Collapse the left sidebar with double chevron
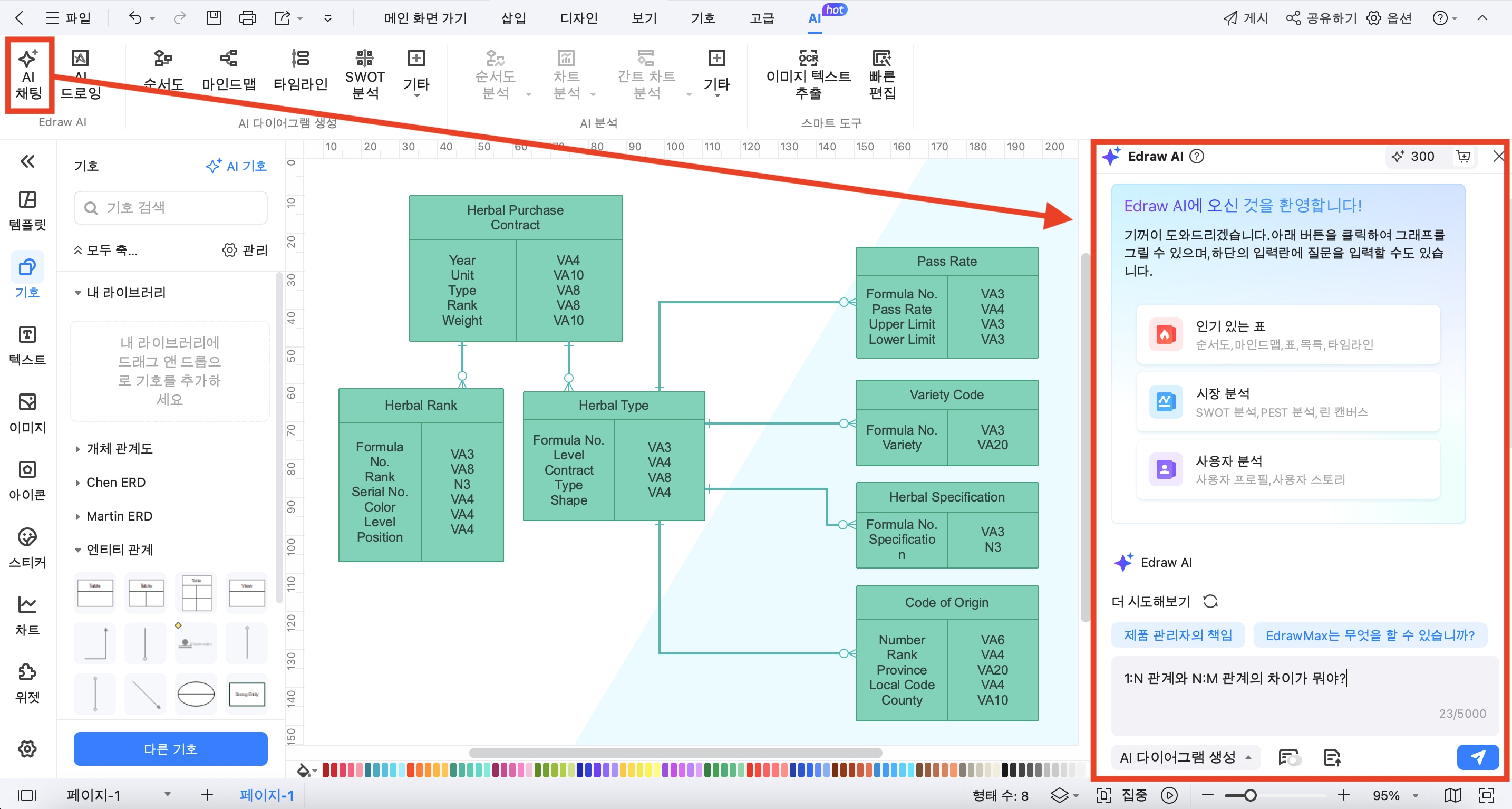Viewport: 1512px width, 809px height. [27, 161]
